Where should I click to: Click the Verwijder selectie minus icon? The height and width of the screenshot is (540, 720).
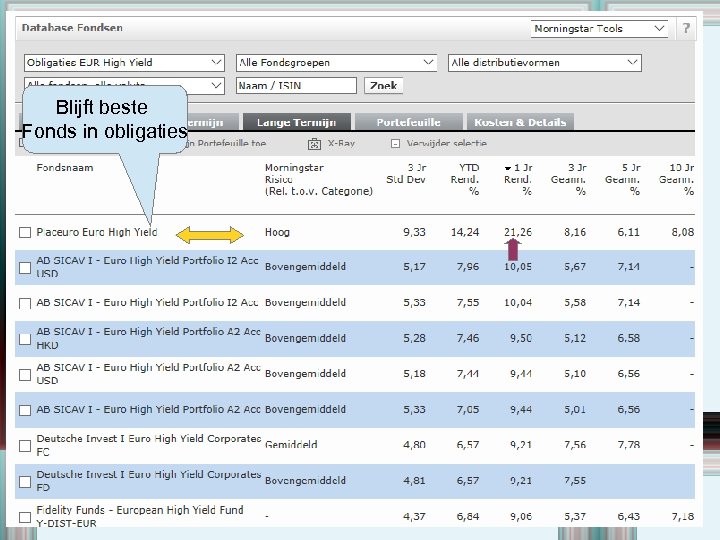point(395,144)
